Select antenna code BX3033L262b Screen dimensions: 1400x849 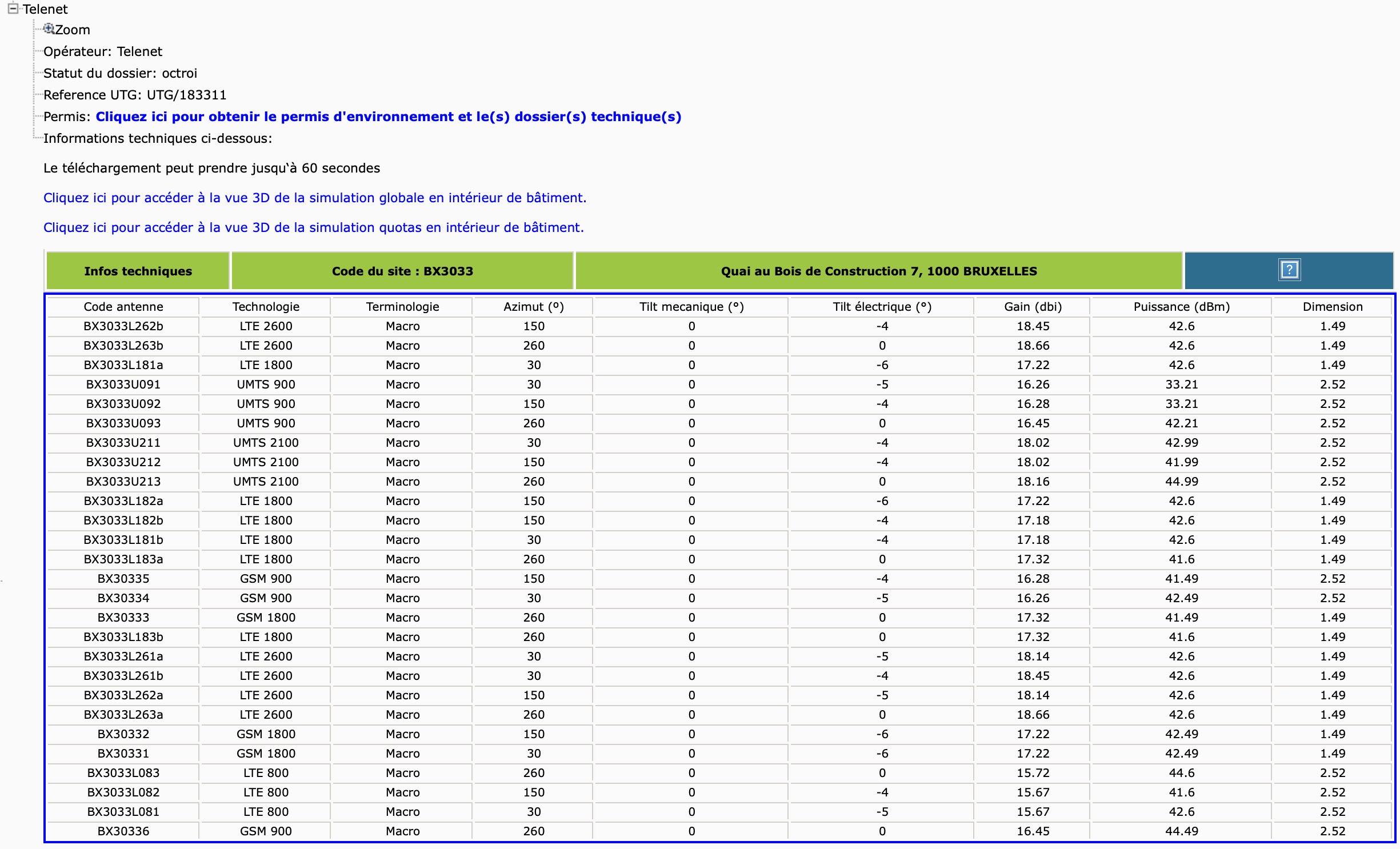[x=123, y=326]
